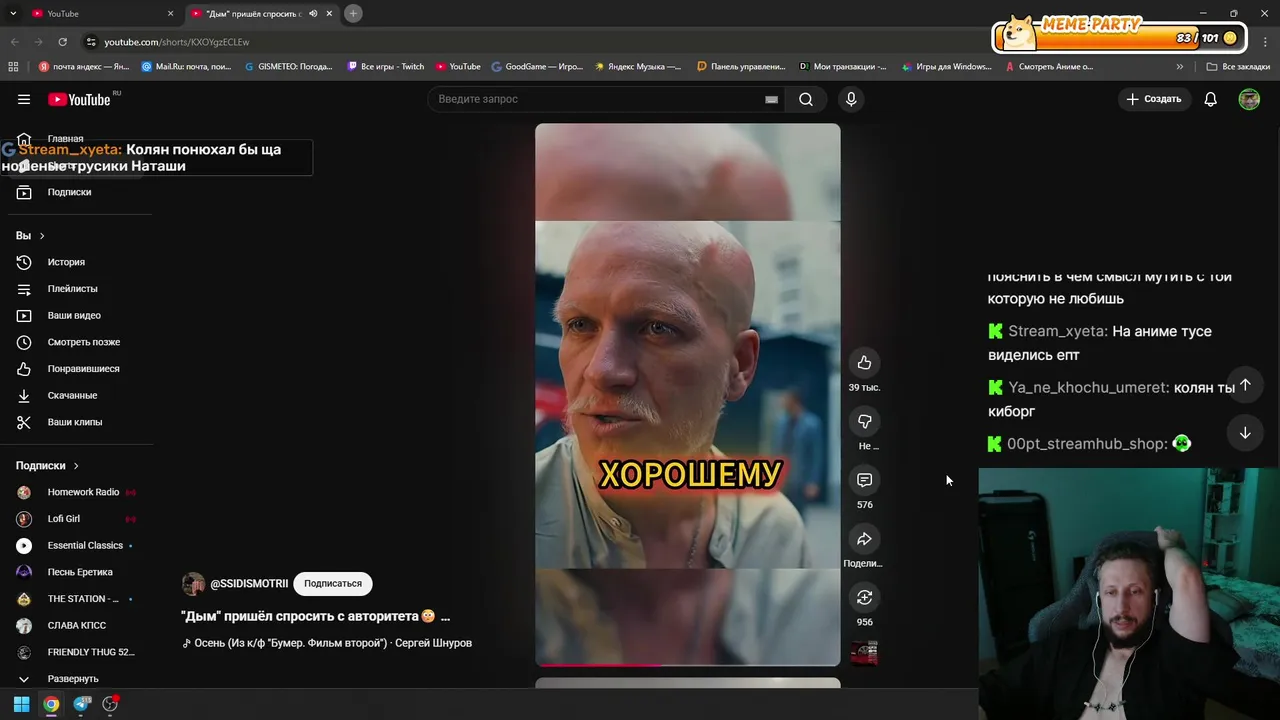Open Chrome from the taskbar

(x=51, y=704)
